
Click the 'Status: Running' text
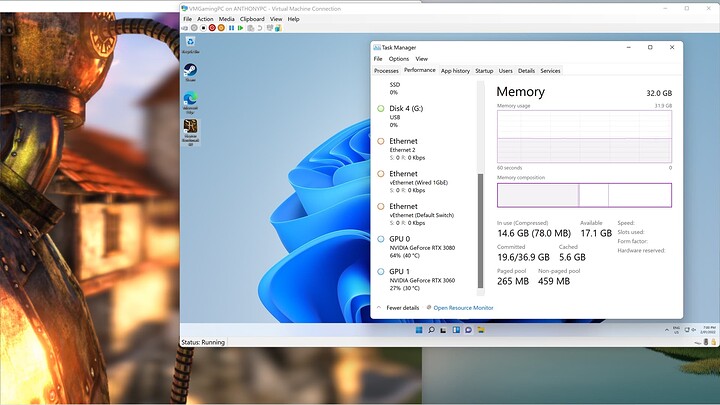pos(203,342)
